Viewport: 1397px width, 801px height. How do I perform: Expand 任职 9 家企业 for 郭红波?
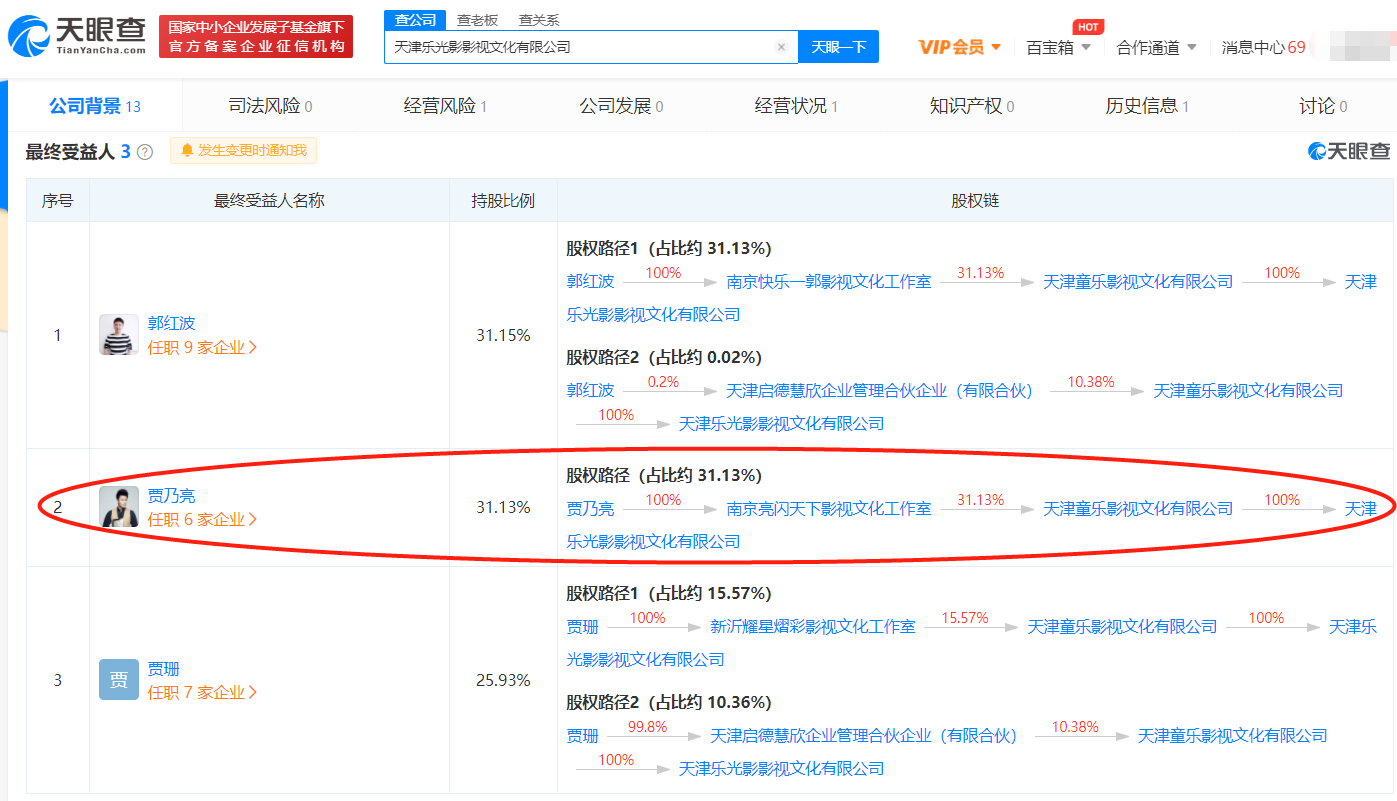(202, 347)
